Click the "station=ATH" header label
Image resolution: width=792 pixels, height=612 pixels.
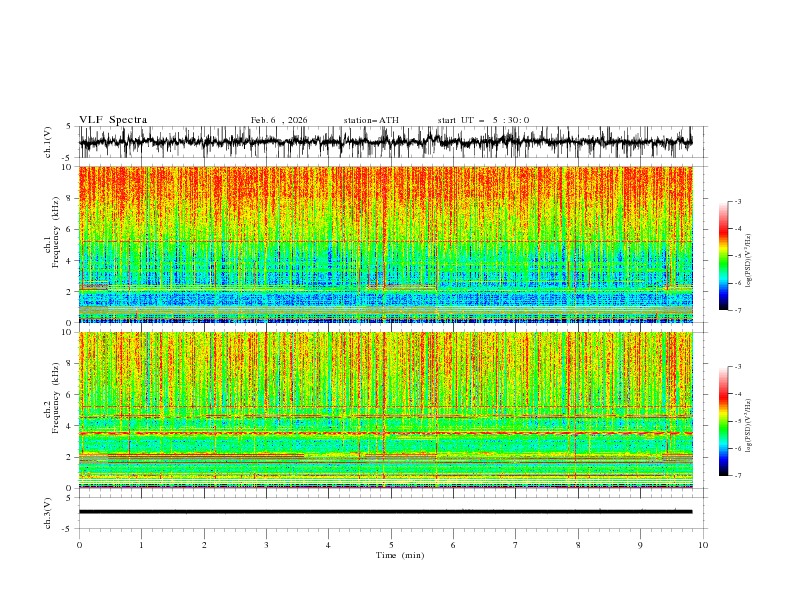pos(371,120)
